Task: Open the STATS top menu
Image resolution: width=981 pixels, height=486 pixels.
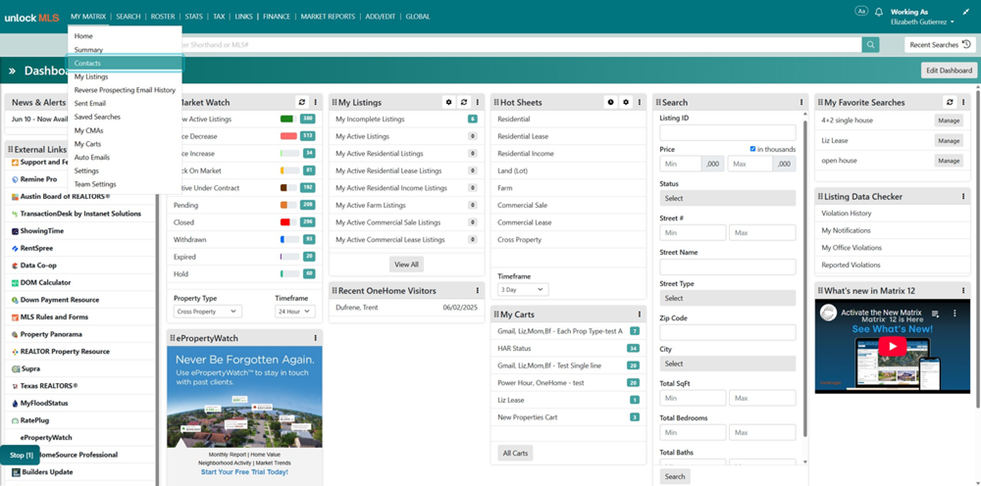Action: 193,17
